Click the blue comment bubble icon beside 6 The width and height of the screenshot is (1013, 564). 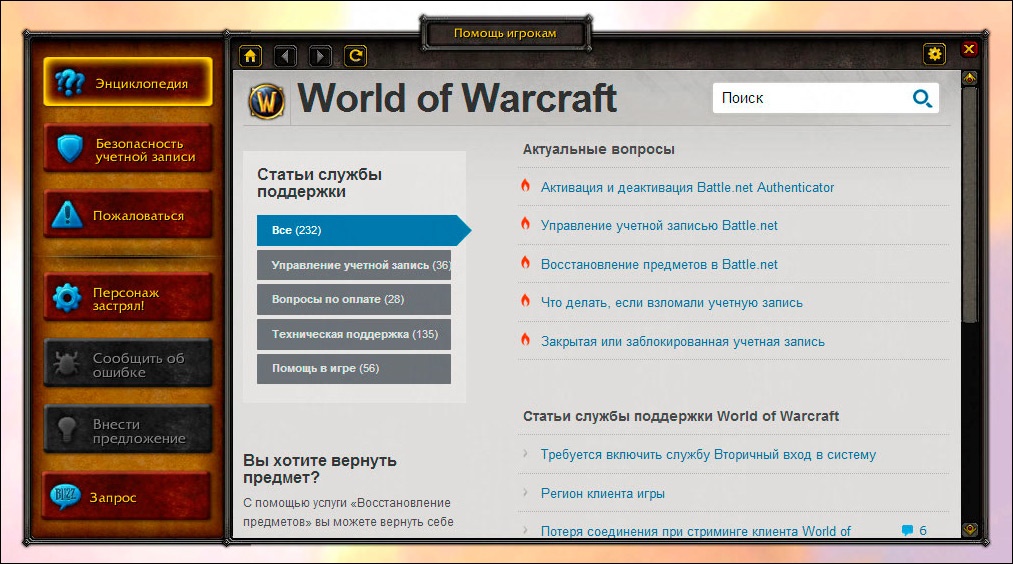[x=907, y=530]
